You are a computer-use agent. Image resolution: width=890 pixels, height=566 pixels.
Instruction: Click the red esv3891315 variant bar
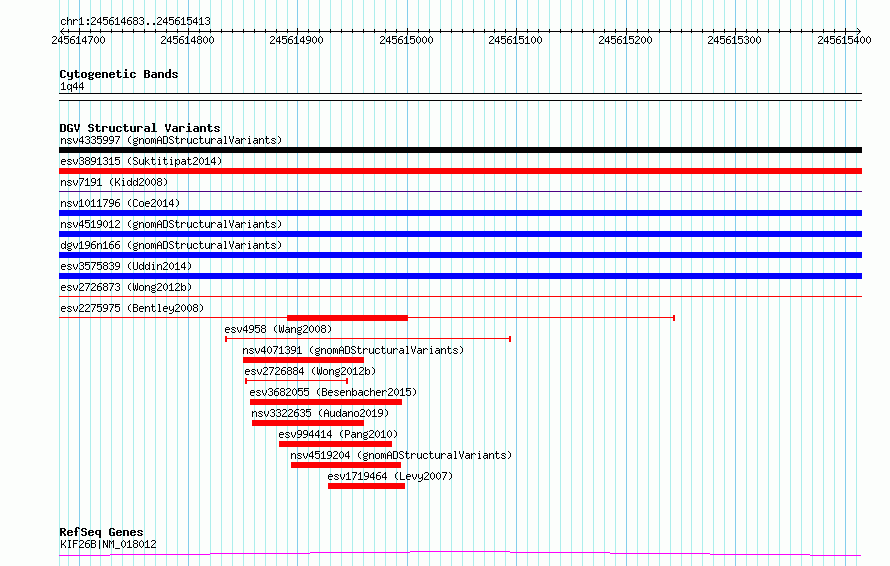click(x=460, y=171)
